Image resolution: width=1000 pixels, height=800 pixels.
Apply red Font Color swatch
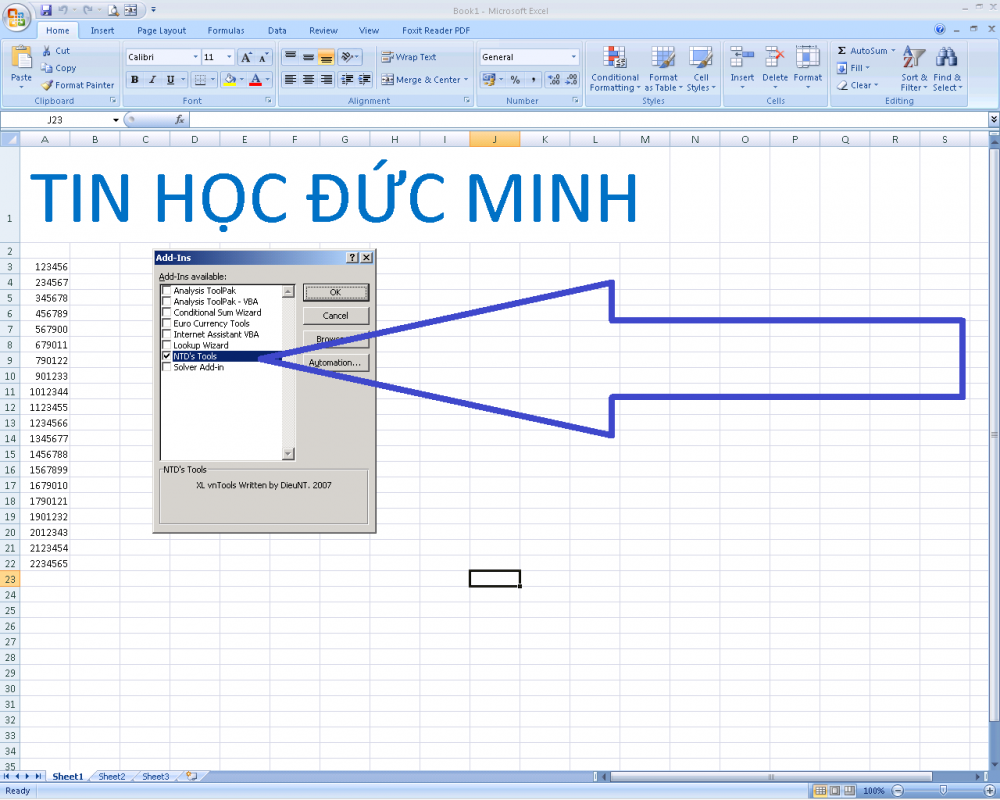[256, 80]
